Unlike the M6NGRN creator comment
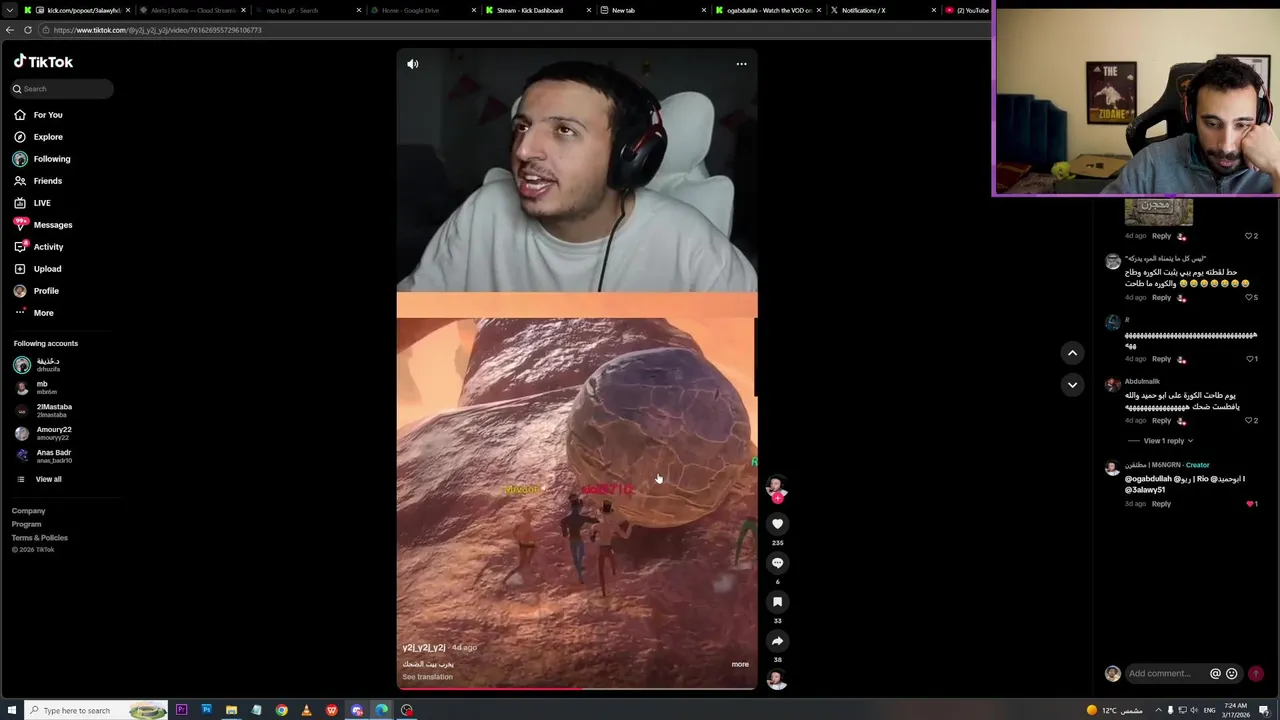 coord(1250,504)
